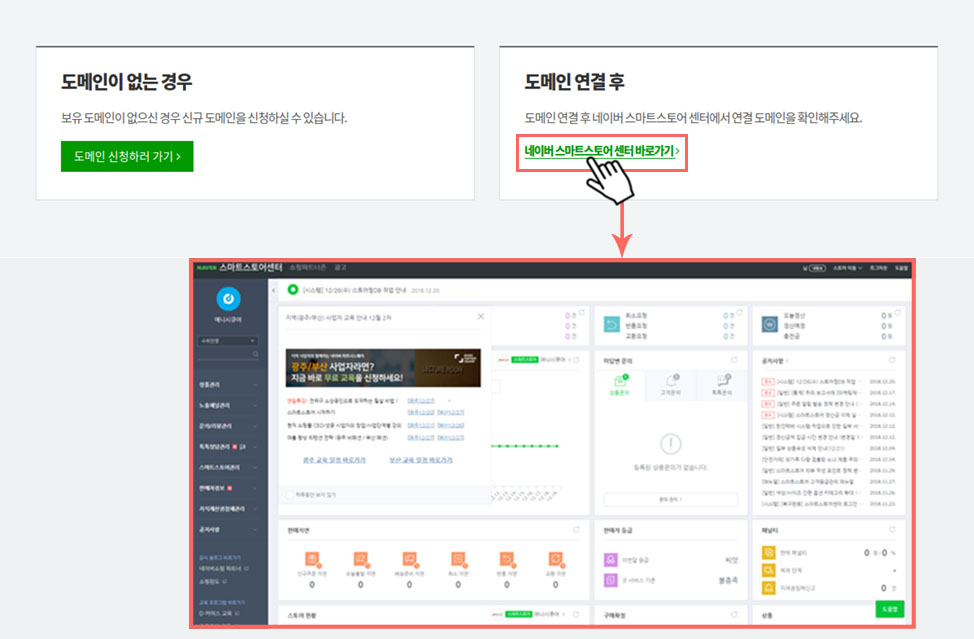Click the purple 굿 서비스 기준 icon
The height and width of the screenshot is (639, 974).
(x=611, y=580)
